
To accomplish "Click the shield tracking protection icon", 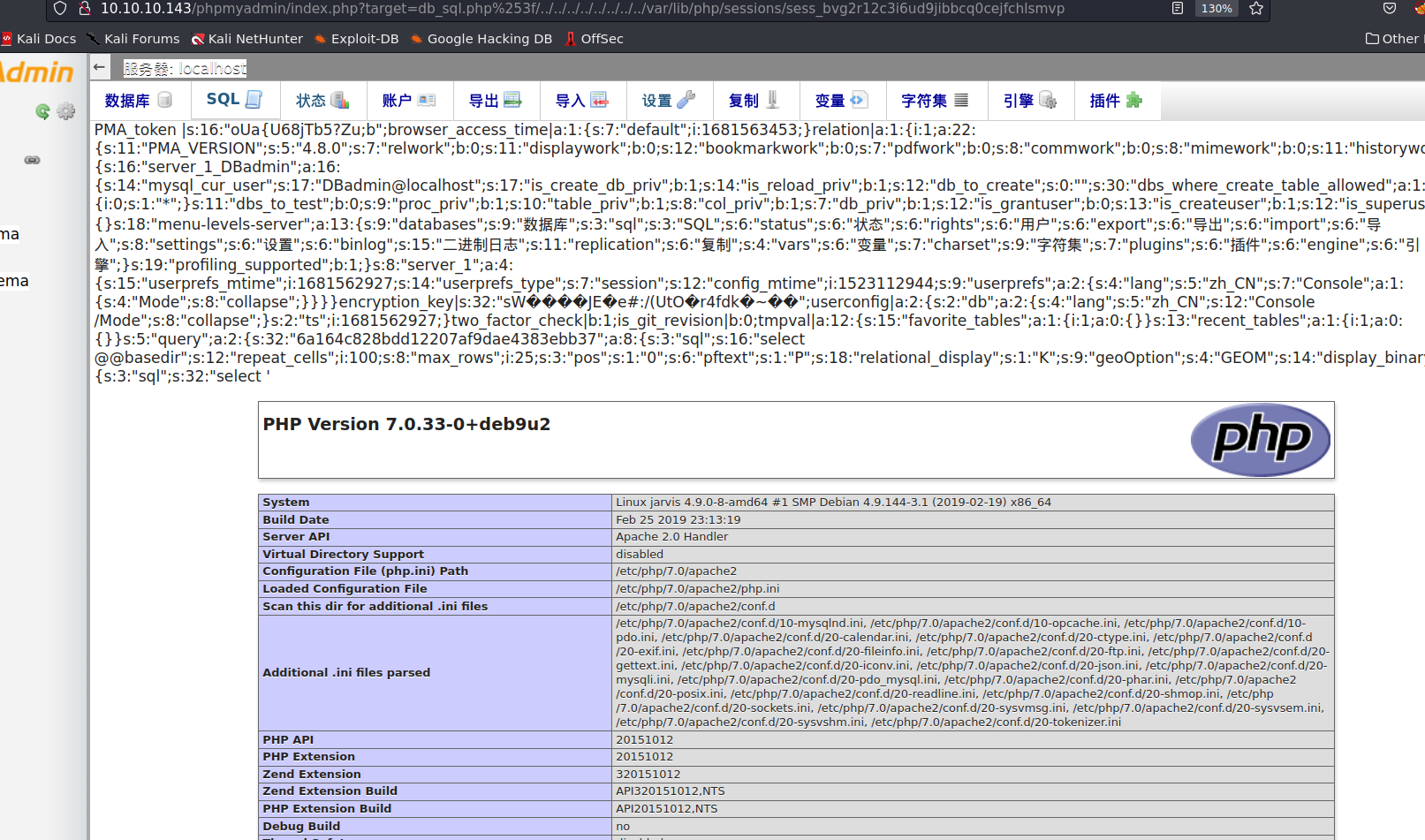I will [x=60, y=9].
